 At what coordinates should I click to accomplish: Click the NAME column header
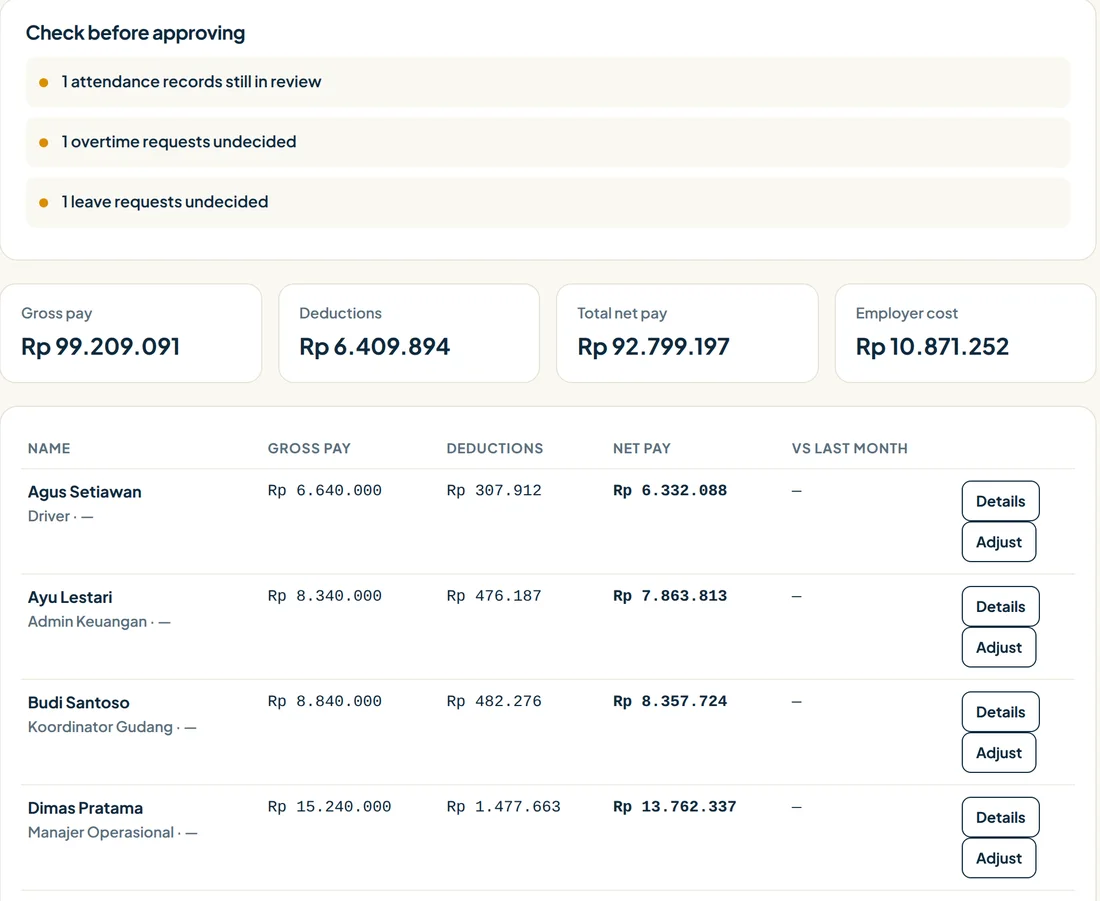pyautogui.click(x=49, y=448)
